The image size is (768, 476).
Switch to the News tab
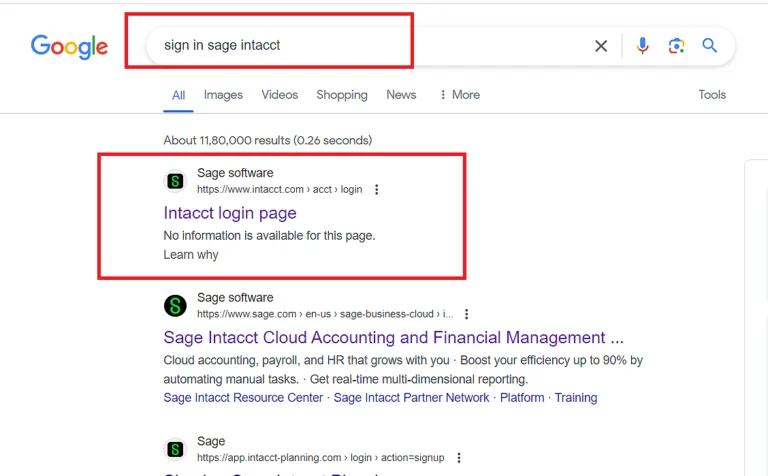click(x=401, y=95)
